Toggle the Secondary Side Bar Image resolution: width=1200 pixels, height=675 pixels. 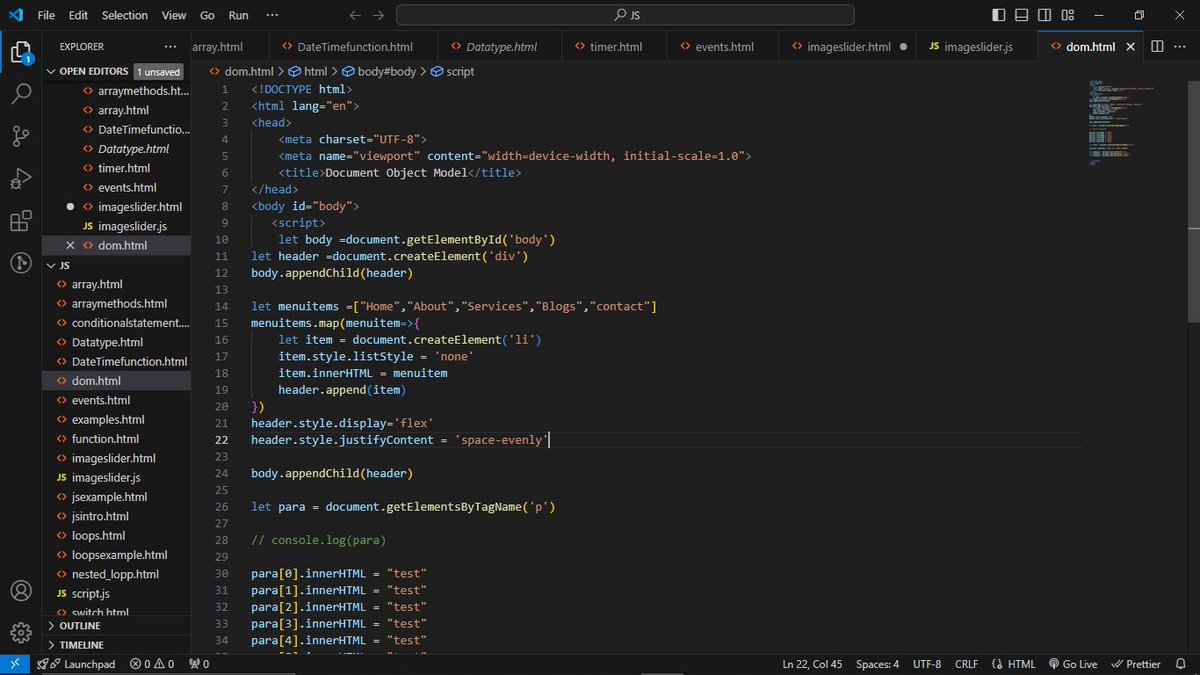click(1044, 15)
